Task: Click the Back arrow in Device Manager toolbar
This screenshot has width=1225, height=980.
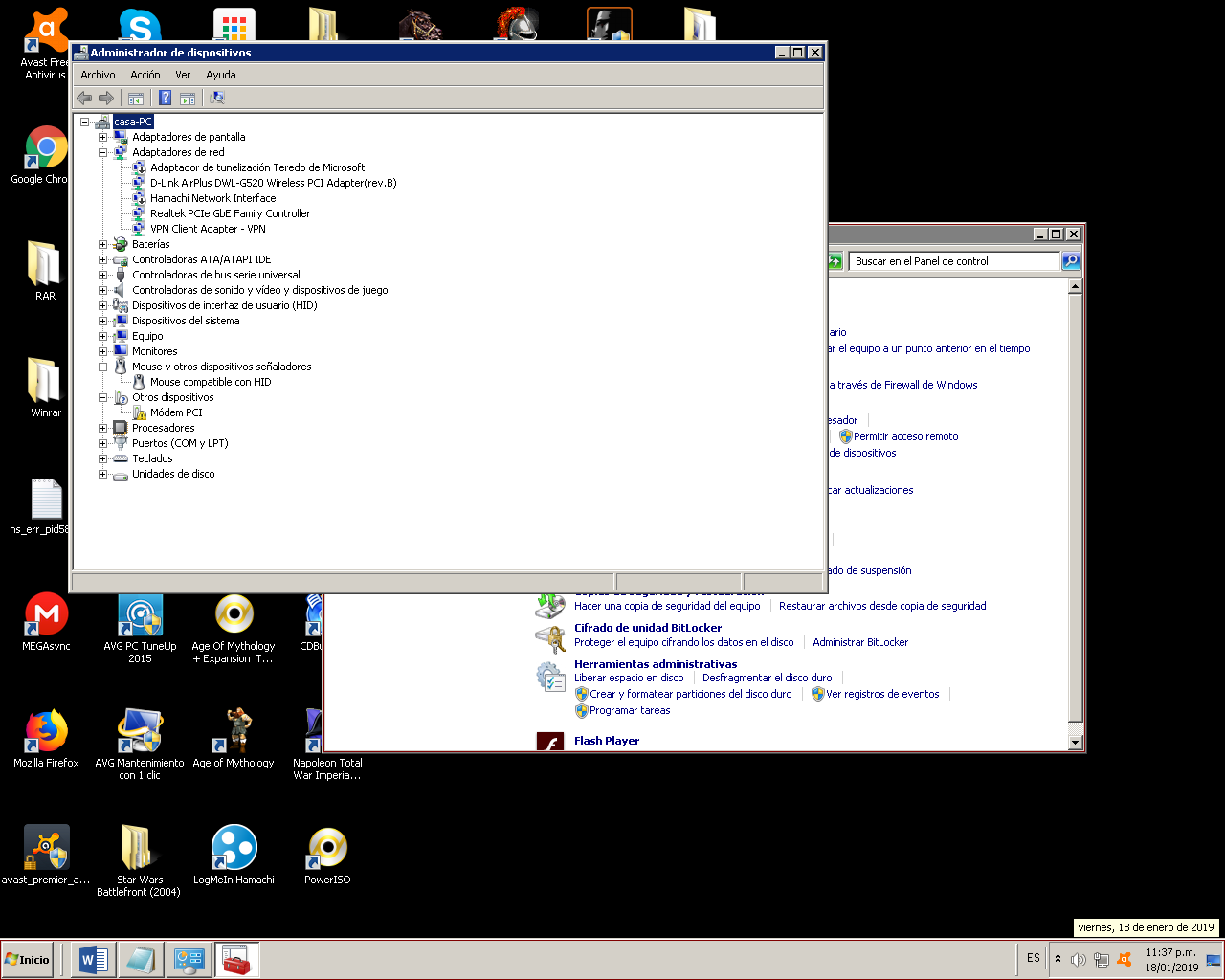Action: (x=84, y=98)
